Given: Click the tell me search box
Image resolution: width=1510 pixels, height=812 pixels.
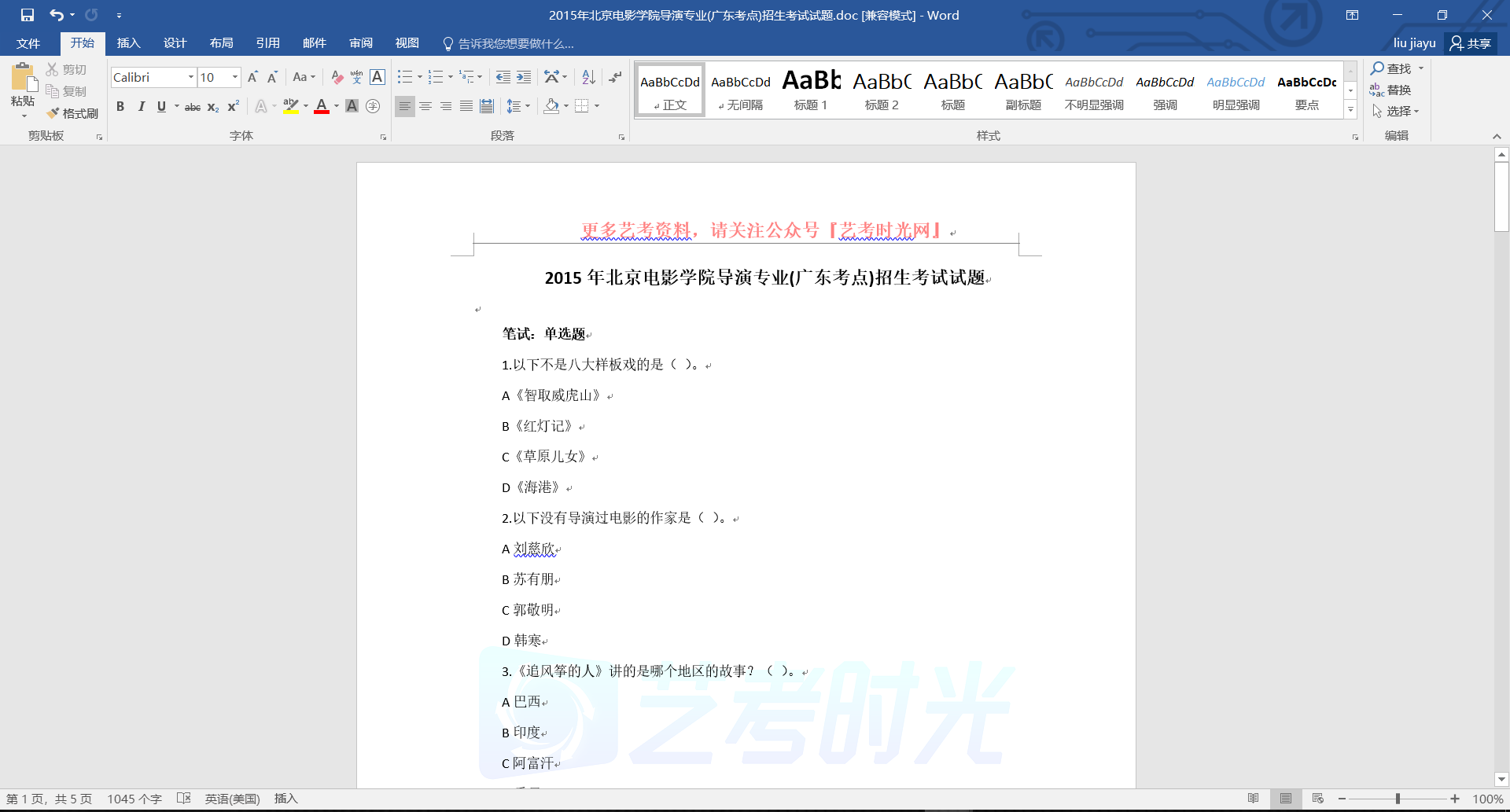Looking at the screenshot, I should tap(515, 43).
